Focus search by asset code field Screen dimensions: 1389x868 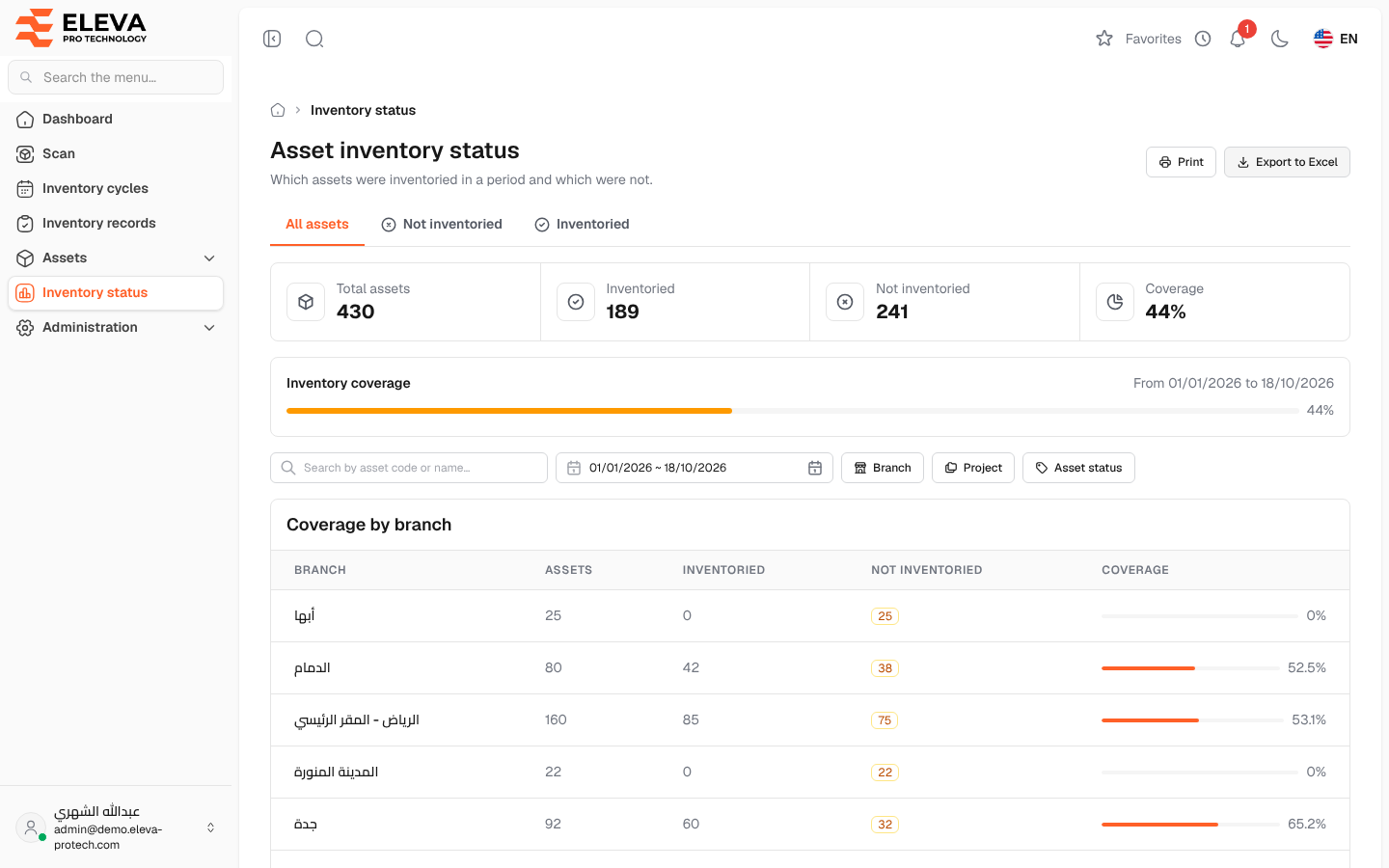pos(409,468)
